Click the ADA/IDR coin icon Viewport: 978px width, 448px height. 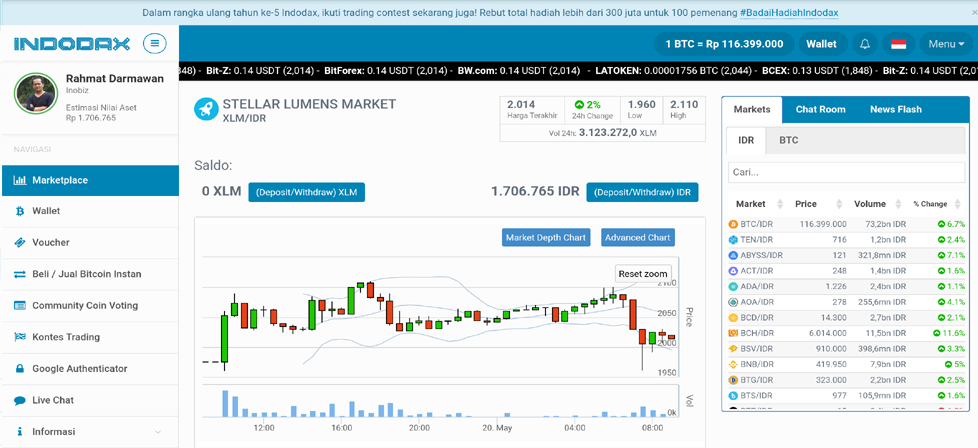coord(733,286)
